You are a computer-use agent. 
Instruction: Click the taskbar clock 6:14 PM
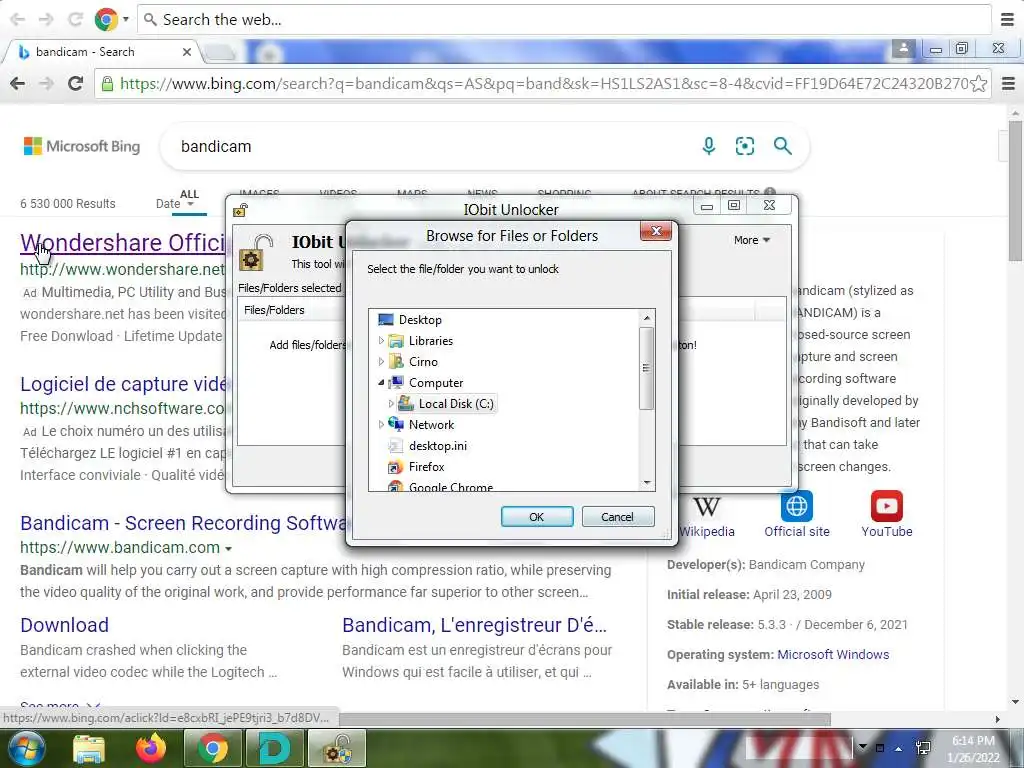click(972, 748)
